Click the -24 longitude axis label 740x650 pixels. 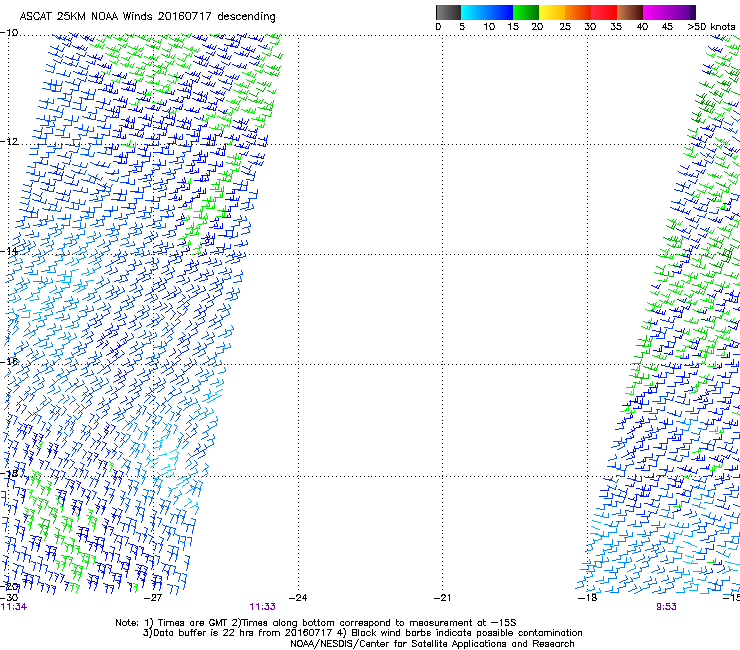pyautogui.click(x=298, y=598)
